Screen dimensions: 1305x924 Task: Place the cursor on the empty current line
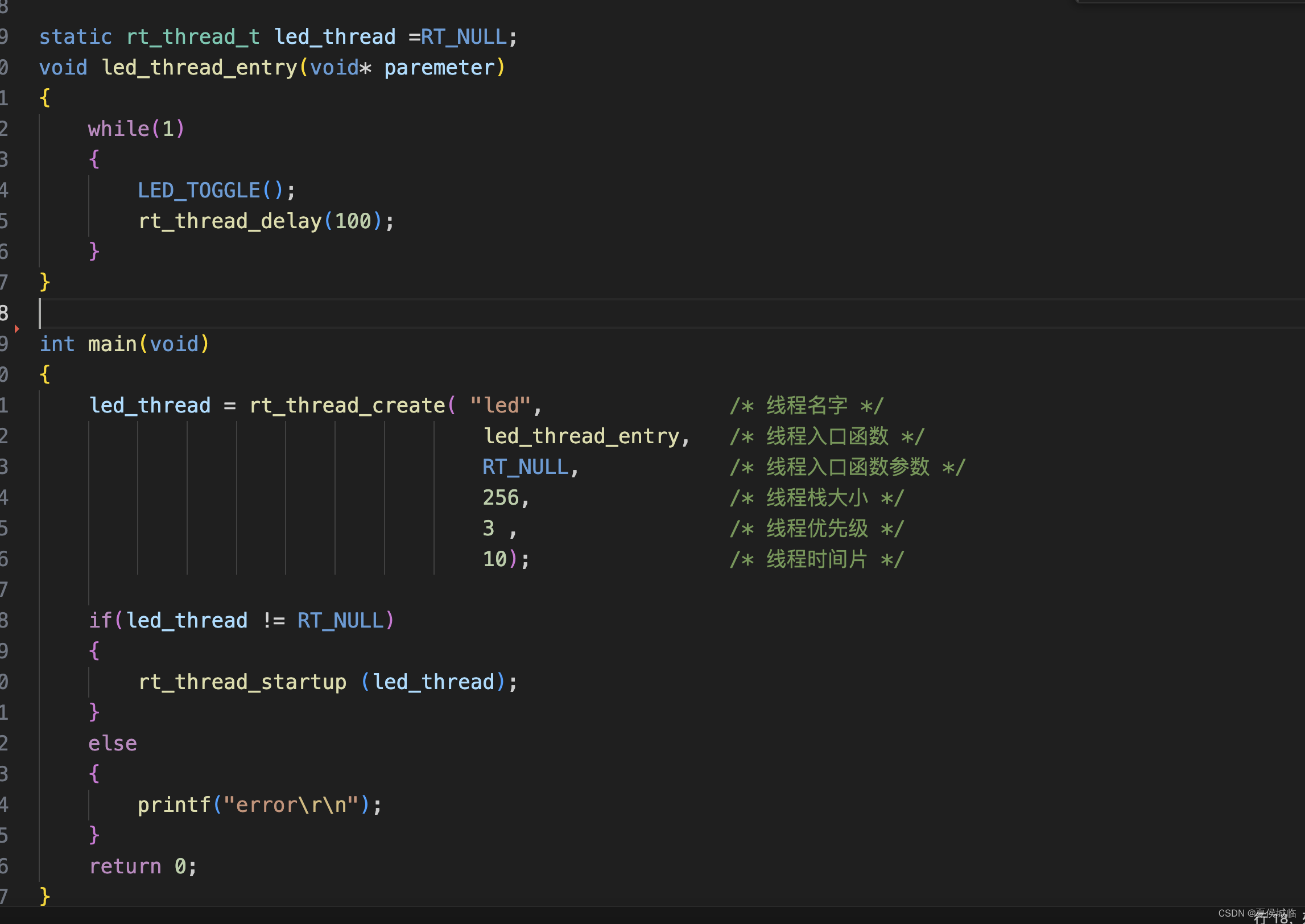tap(671, 313)
